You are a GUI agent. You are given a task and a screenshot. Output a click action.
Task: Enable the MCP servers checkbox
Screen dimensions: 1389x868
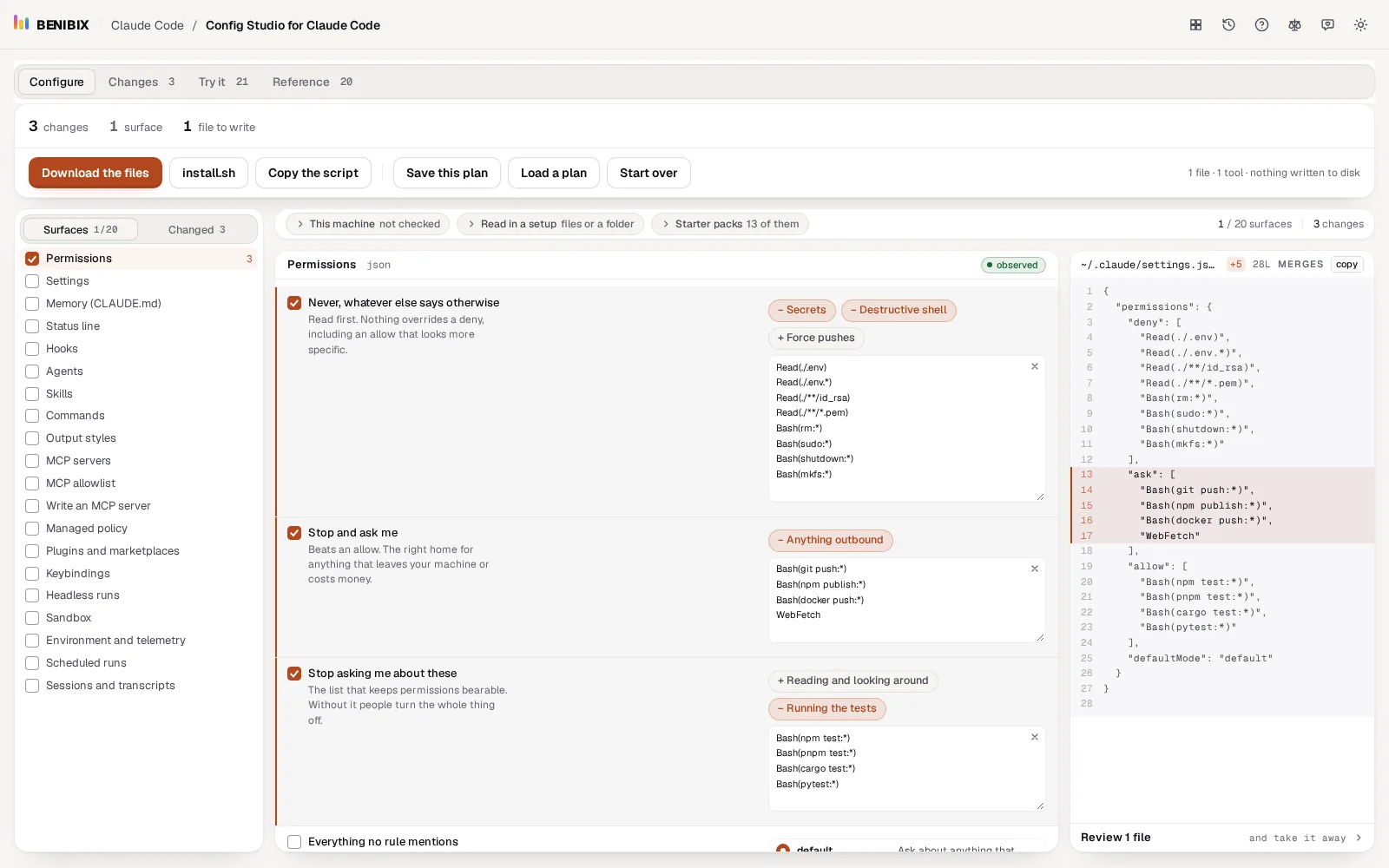[x=32, y=461]
